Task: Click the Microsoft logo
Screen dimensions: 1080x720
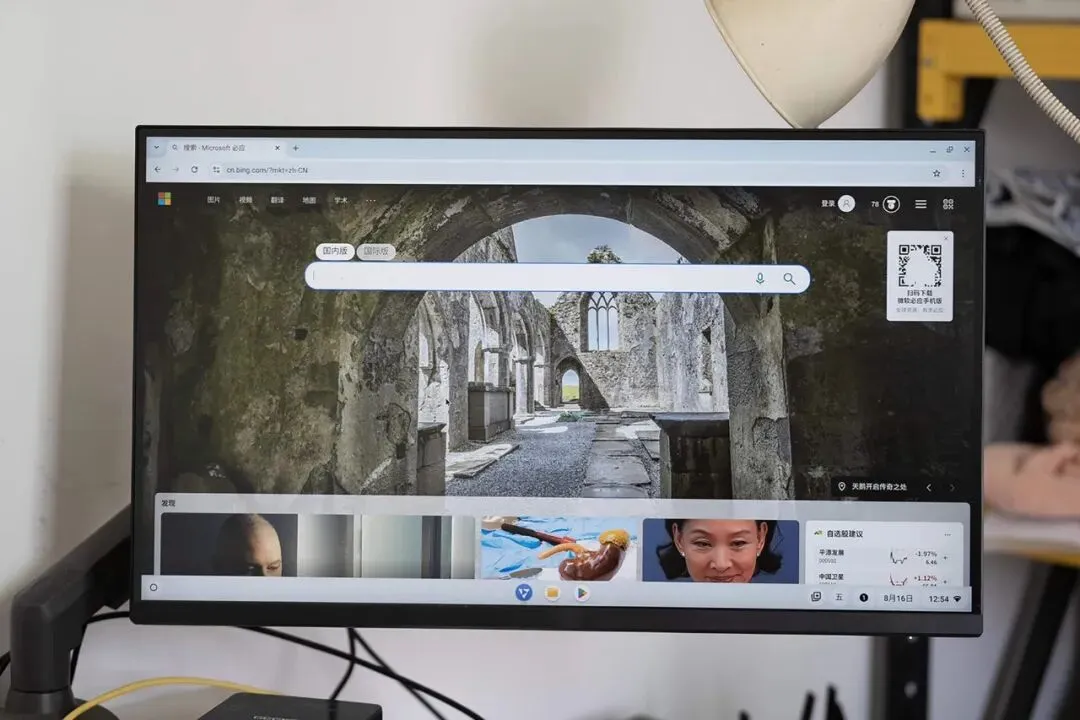Action: coord(164,198)
